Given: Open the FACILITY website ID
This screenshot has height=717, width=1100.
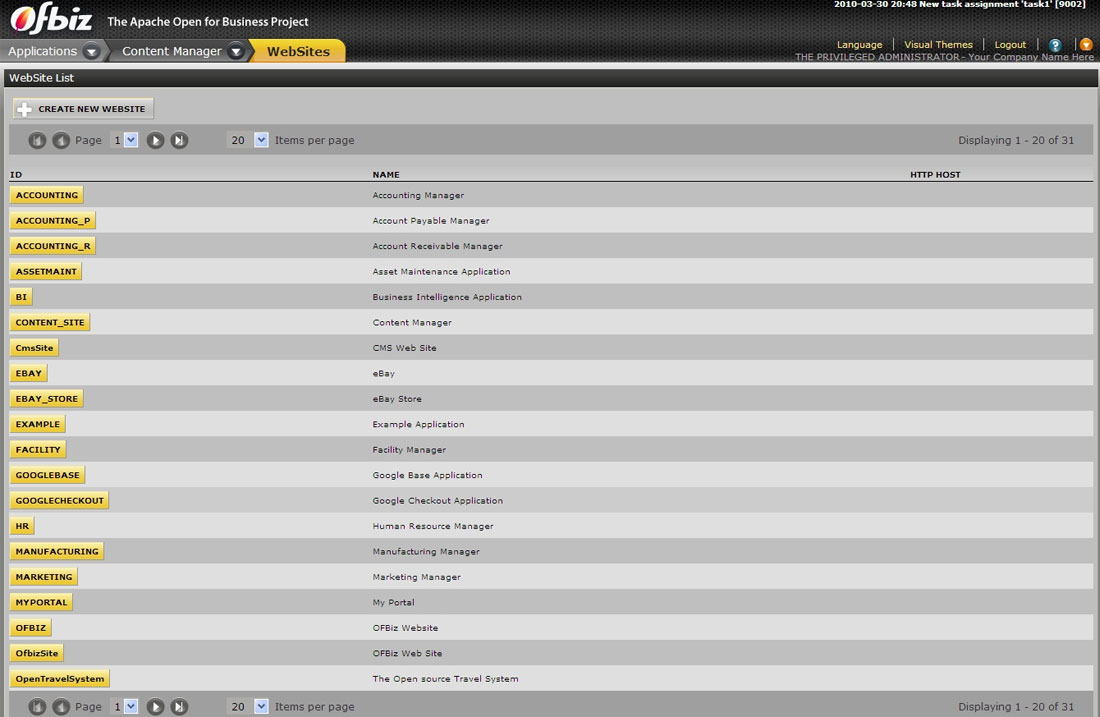Looking at the screenshot, I should point(38,450).
